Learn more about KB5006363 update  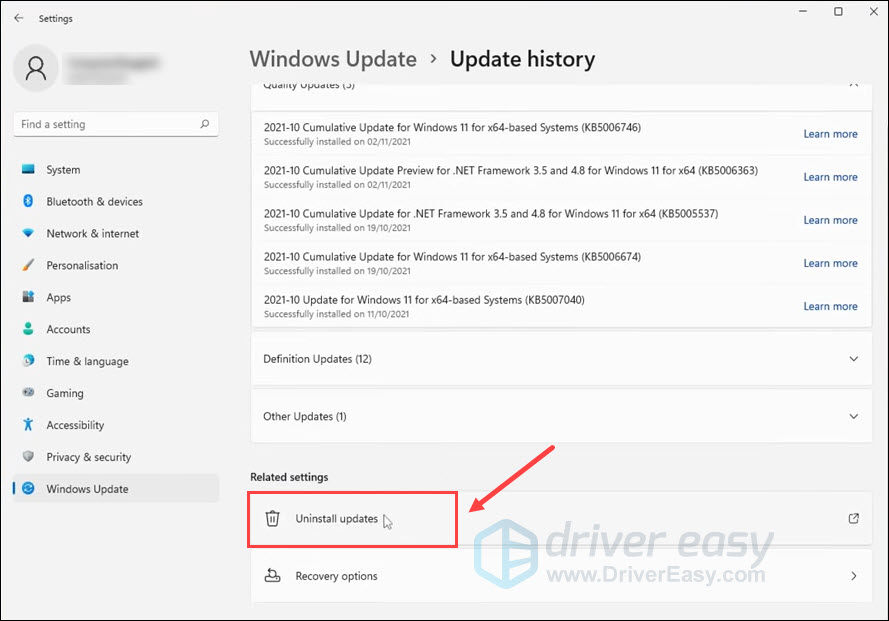click(x=830, y=177)
